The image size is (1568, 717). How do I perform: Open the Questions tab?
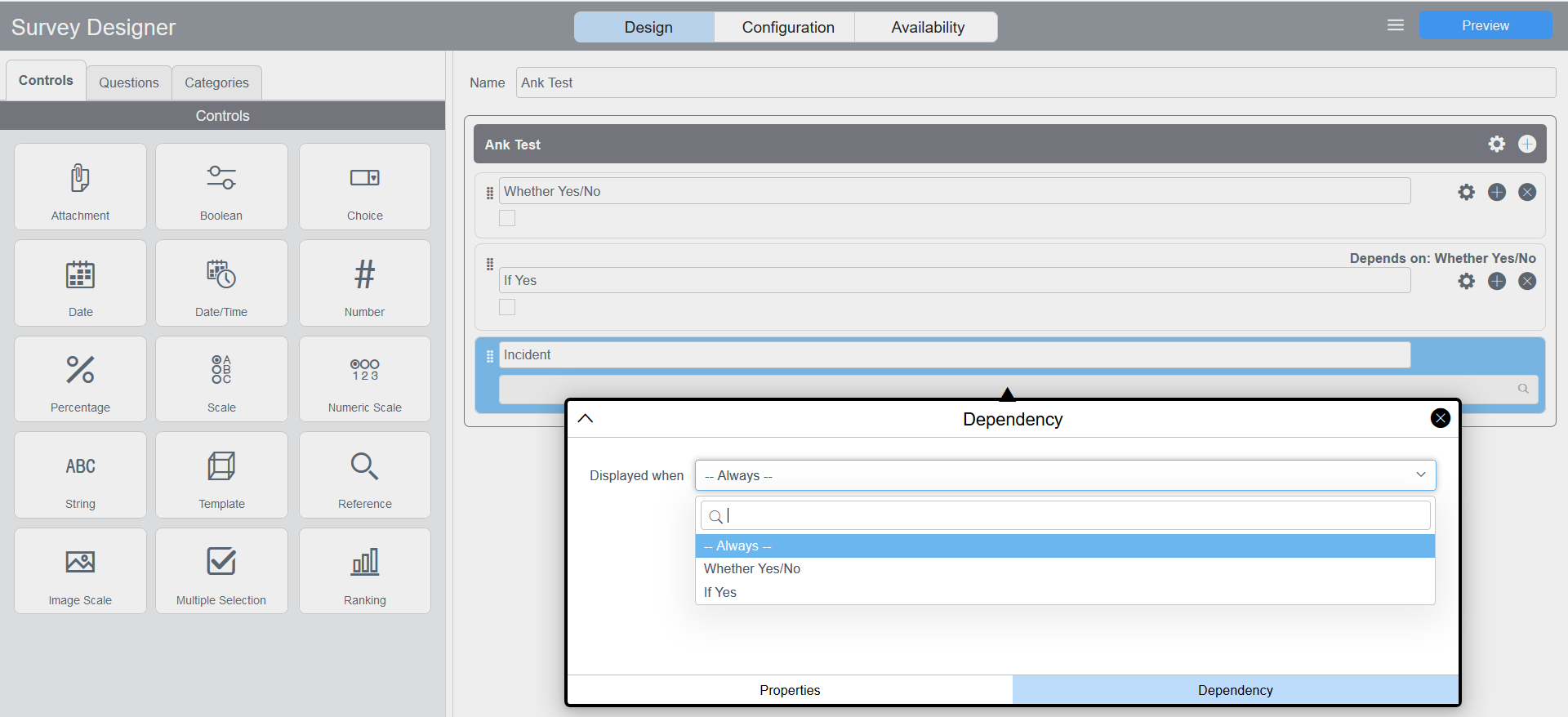129,82
